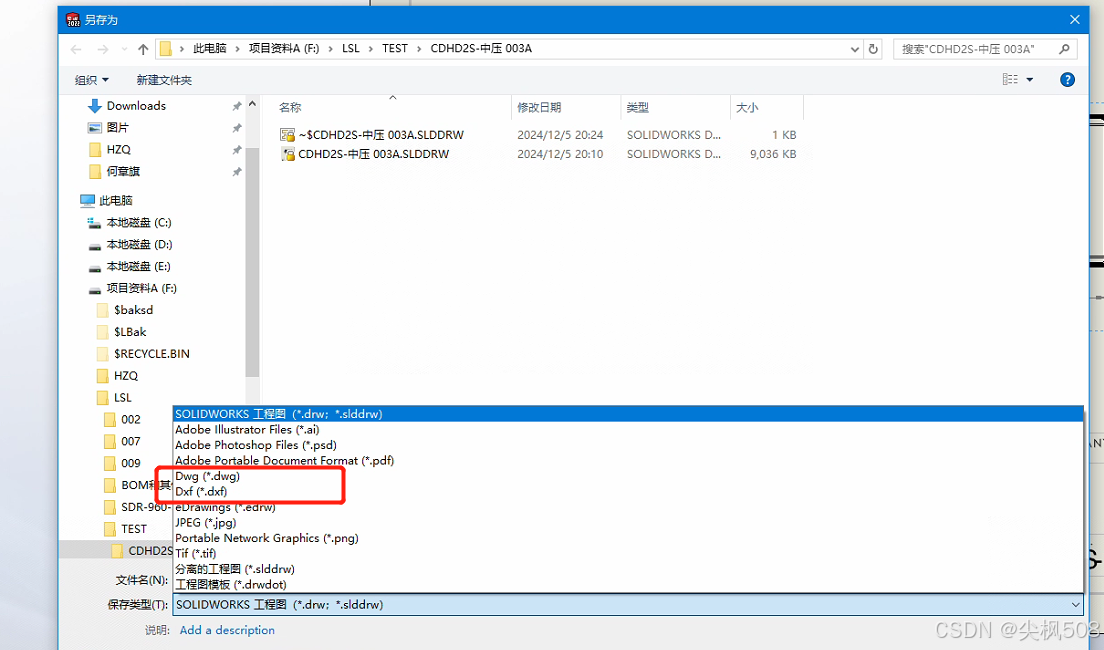Open the view options dropdown arrow
Viewport: 1104px width, 650px height.
tap(1029, 80)
